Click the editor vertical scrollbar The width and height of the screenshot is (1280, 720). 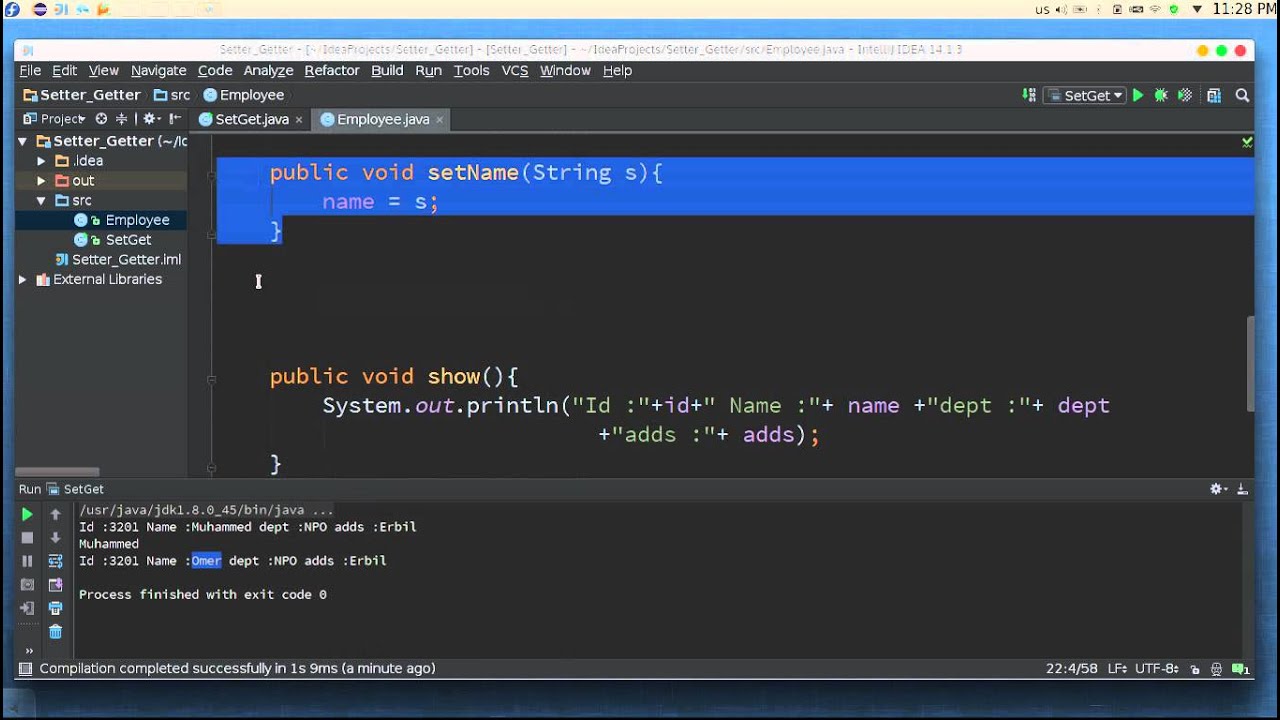[x=1250, y=364]
